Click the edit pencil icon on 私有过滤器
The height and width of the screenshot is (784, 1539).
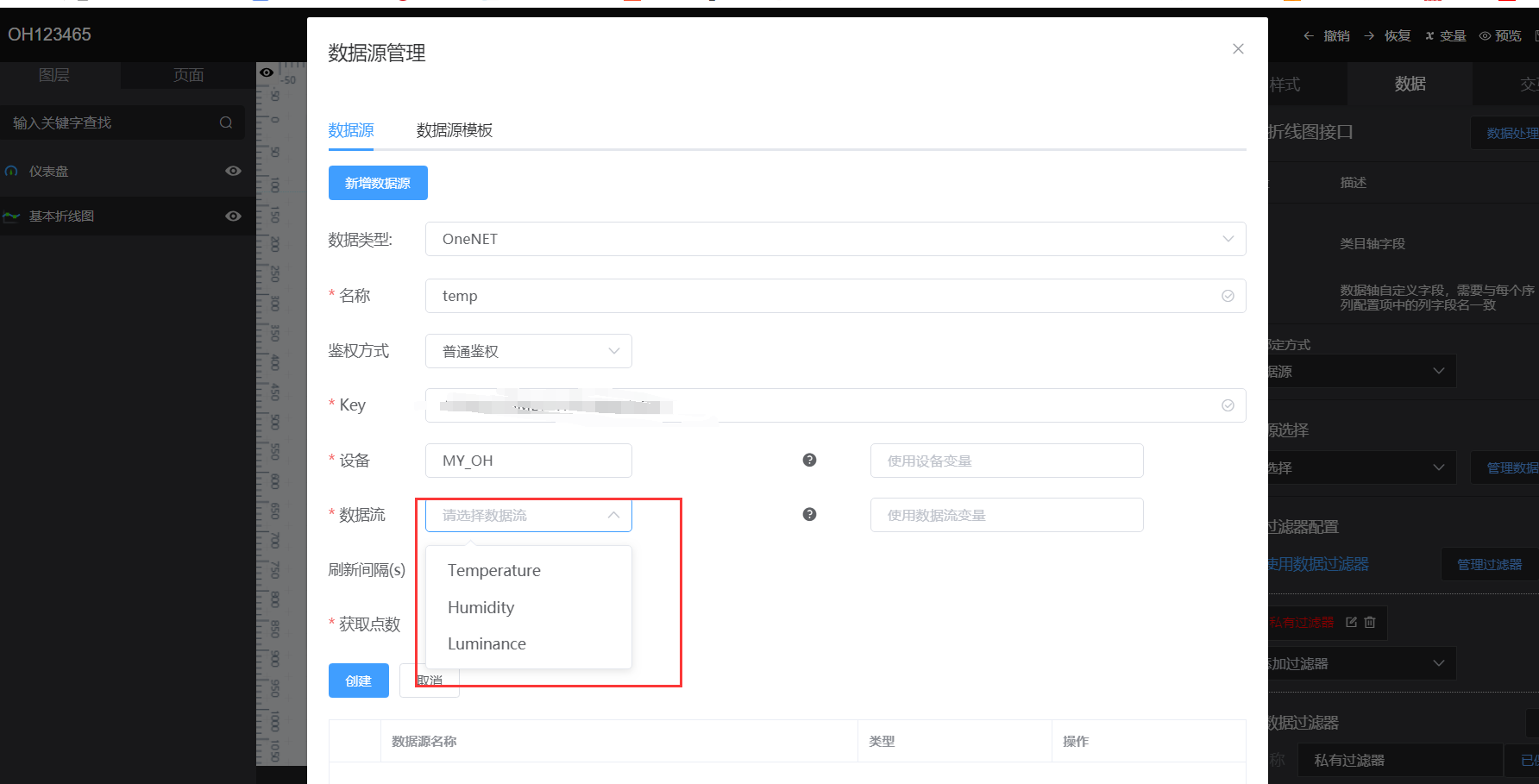[1350, 622]
